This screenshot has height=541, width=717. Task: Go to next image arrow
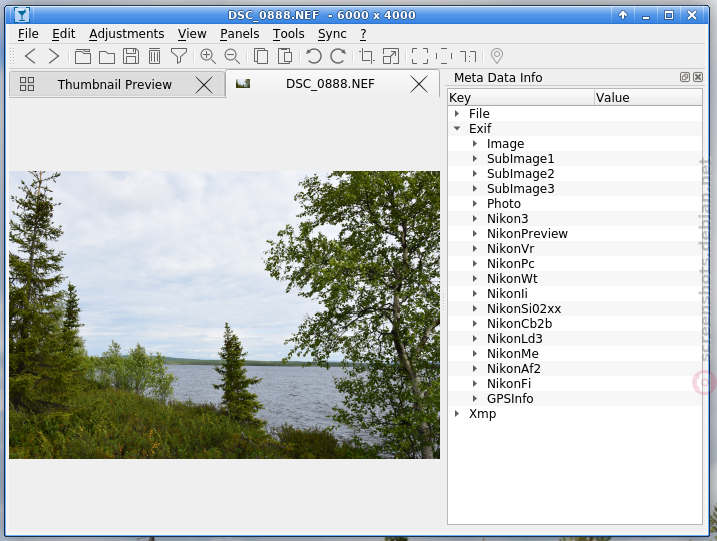[x=54, y=56]
